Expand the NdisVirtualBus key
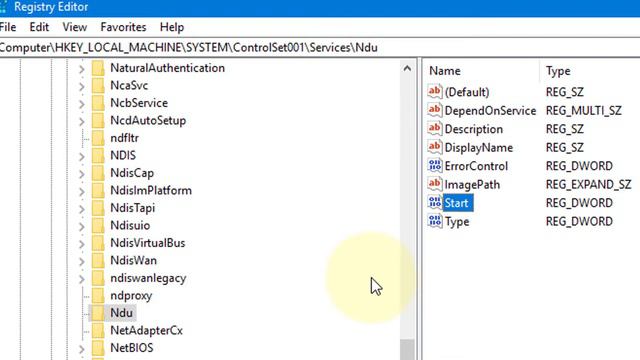The height and width of the screenshot is (360, 640). (x=82, y=244)
